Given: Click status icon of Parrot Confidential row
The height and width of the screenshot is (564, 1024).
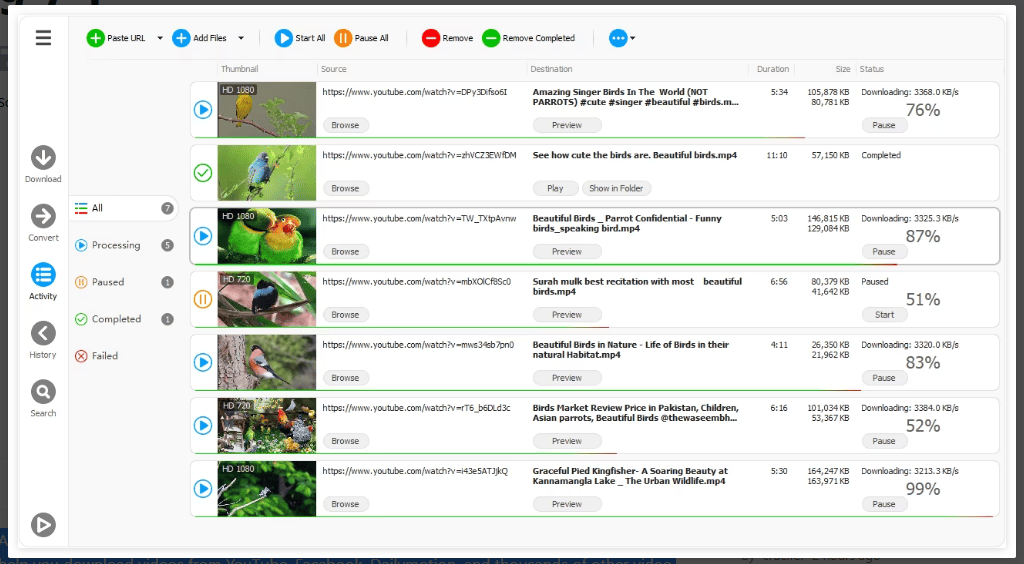Looking at the screenshot, I should (x=203, y=236).
